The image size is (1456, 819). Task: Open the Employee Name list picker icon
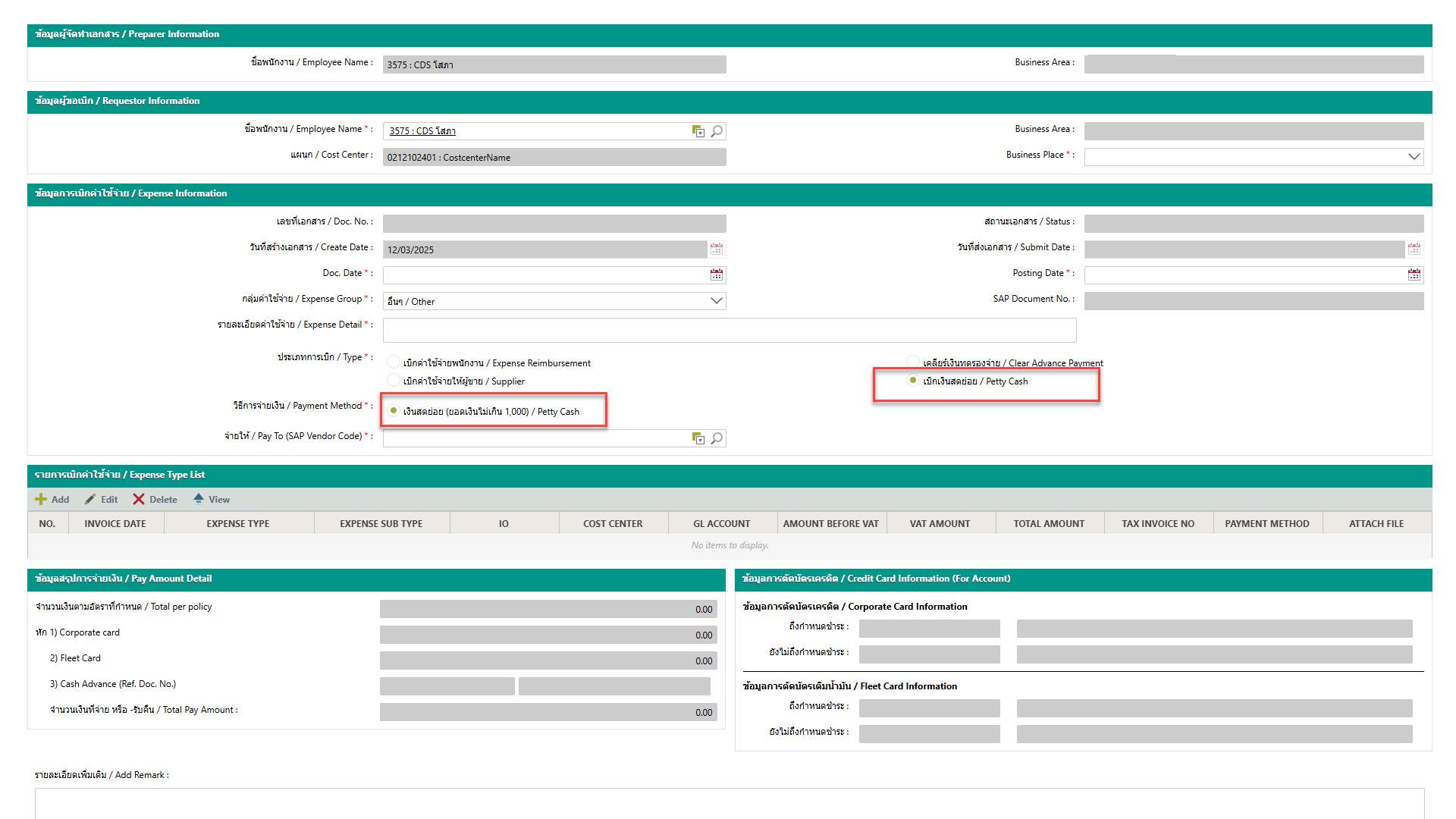pyautogui.click(x=698, y=131)
